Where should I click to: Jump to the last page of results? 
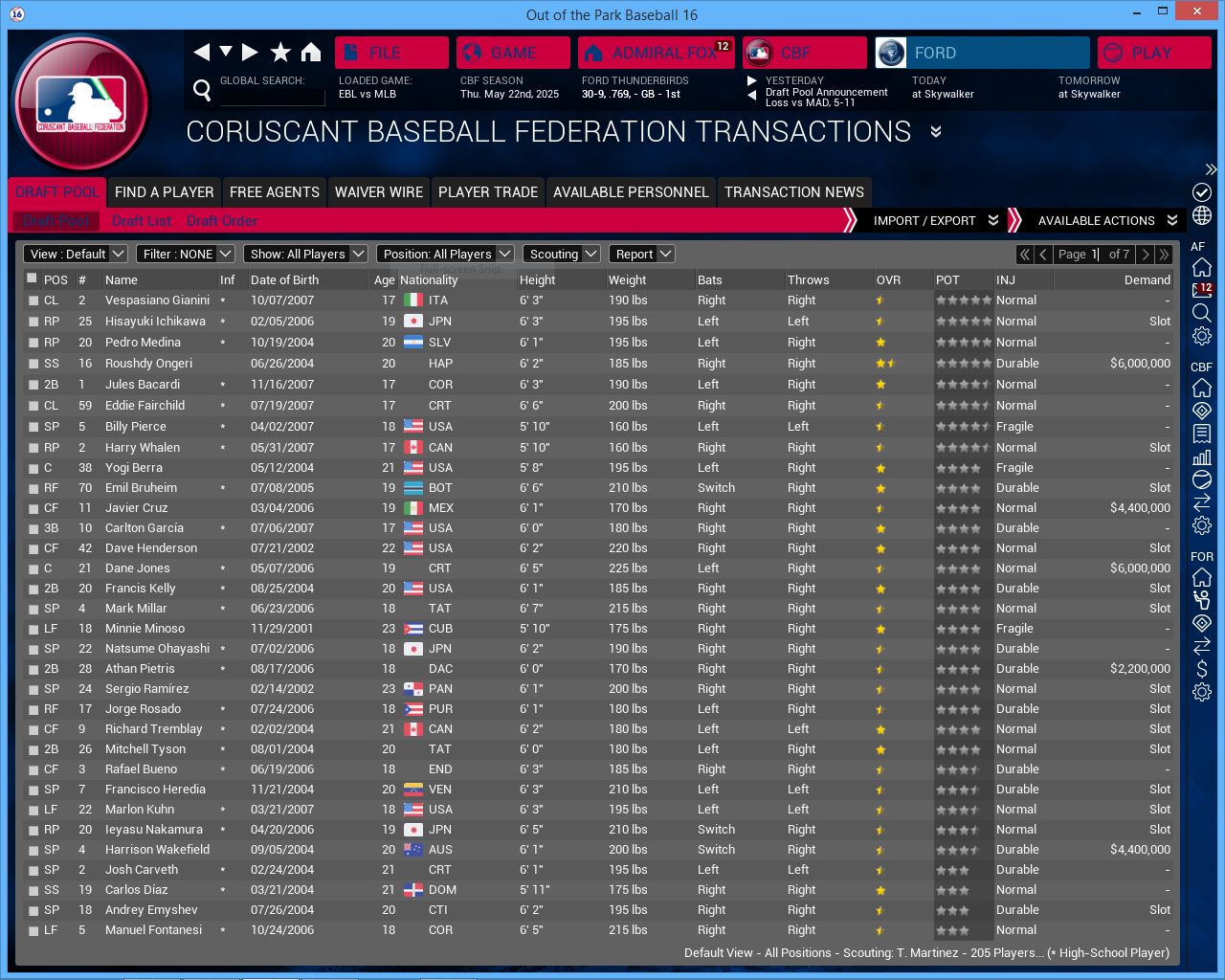pyautogui.click(x=1164, y=255)
